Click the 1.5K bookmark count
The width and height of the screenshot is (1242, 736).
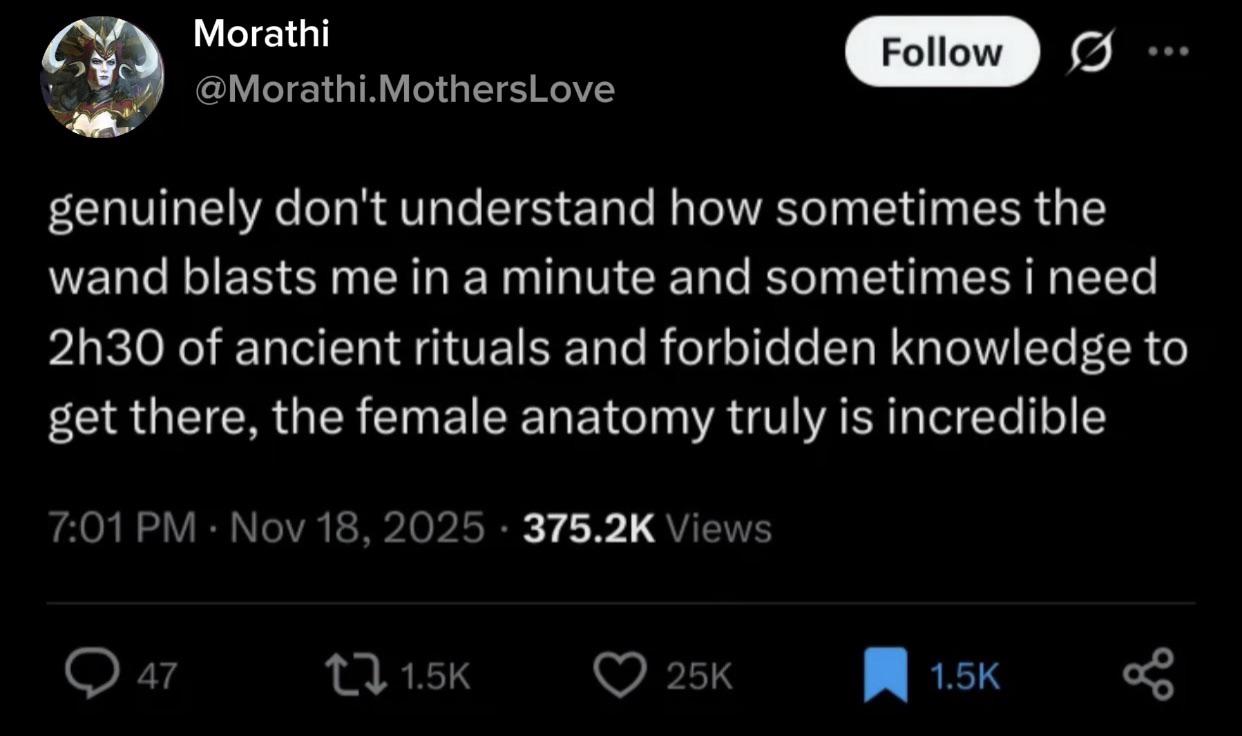(x=964, y=678)
